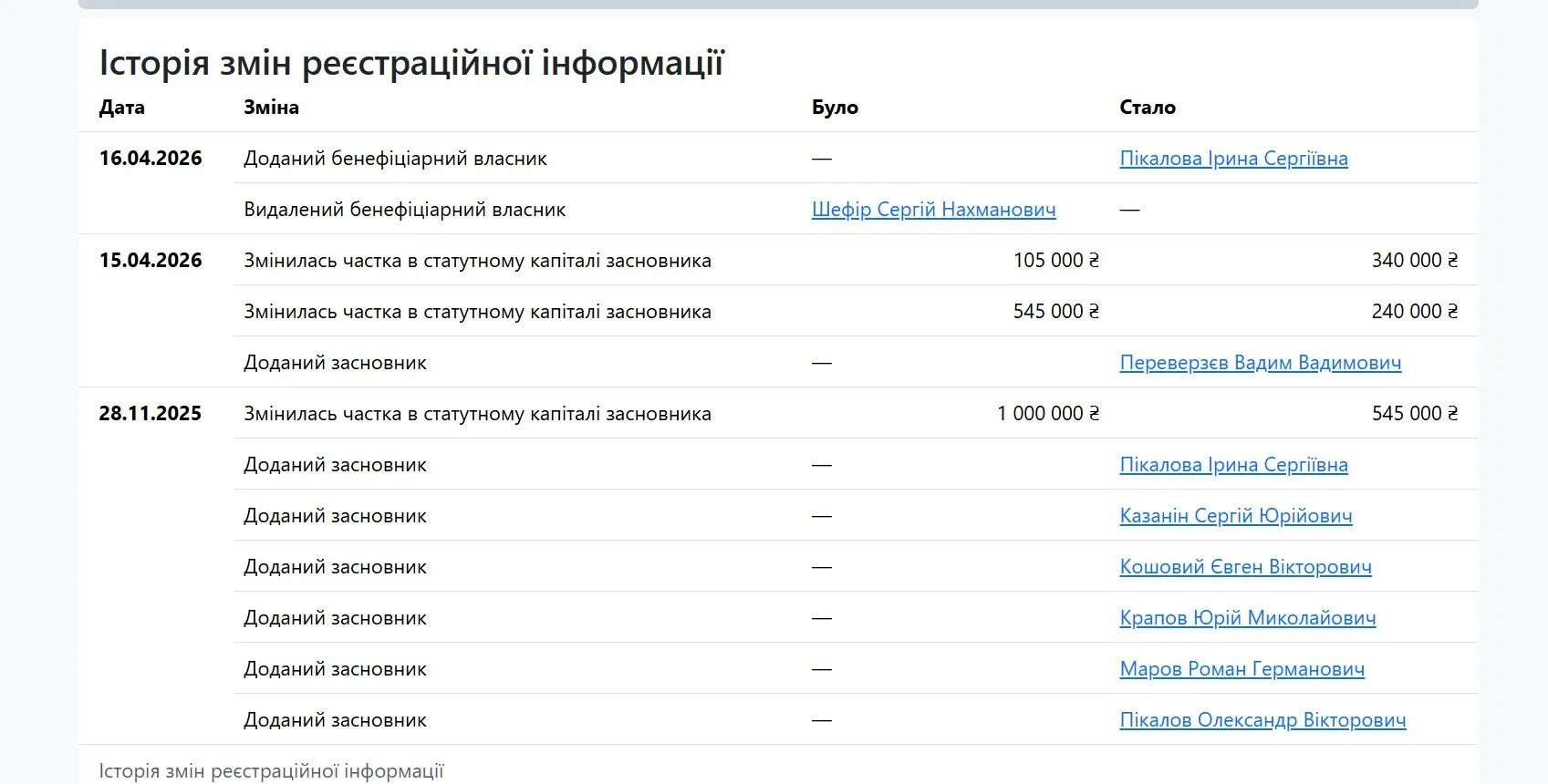Click the date 15.04.2026

pyautogui.click(x=151, y=261)
